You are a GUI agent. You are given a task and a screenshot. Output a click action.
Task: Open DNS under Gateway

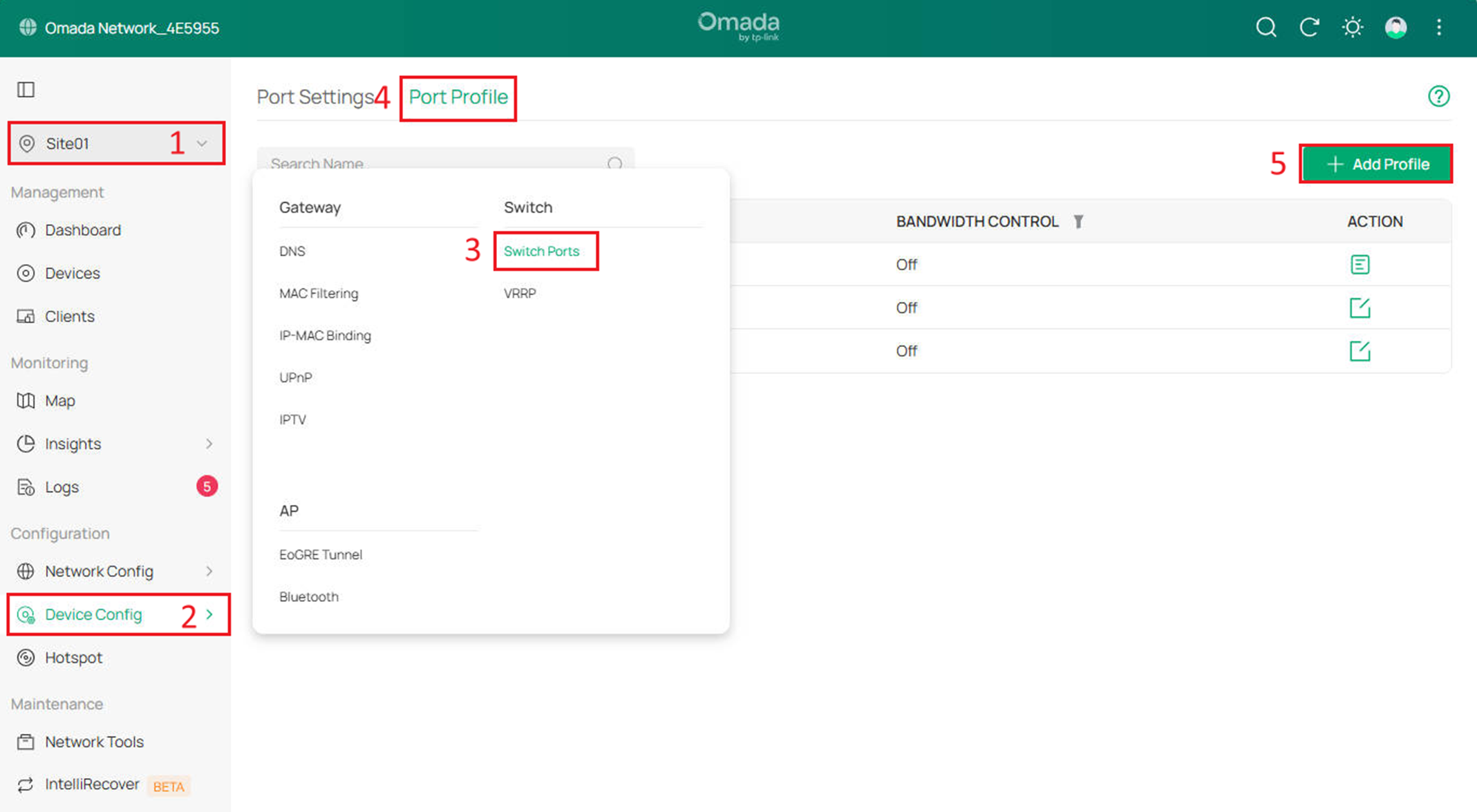coord(292,251)
